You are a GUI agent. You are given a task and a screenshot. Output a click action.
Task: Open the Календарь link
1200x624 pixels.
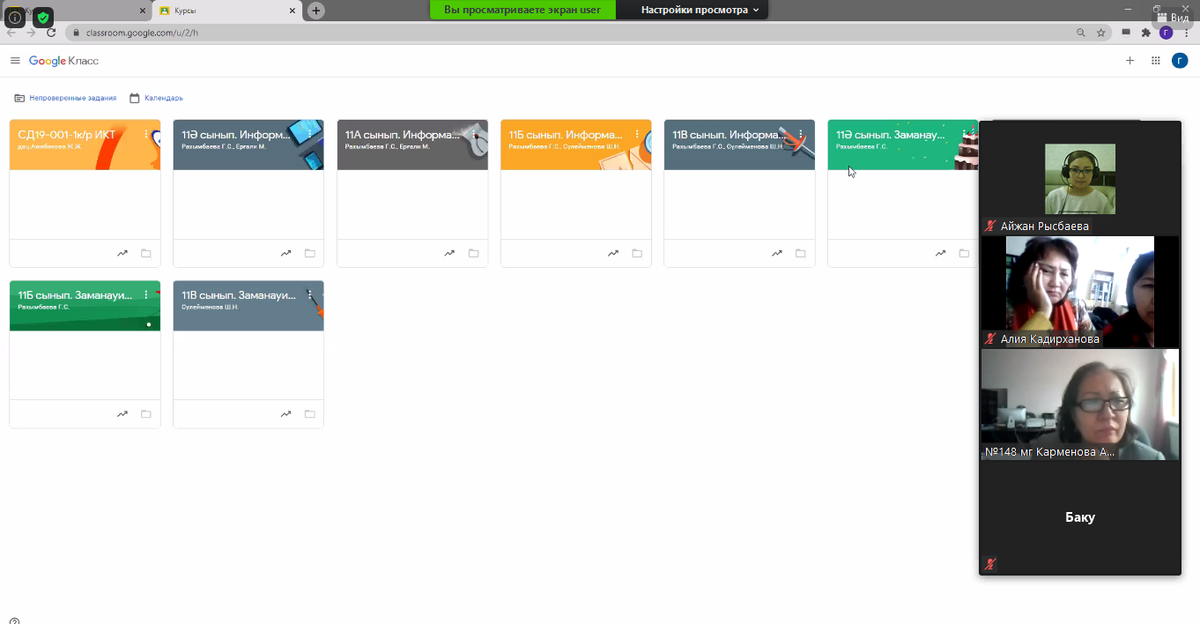pos(156,98)
